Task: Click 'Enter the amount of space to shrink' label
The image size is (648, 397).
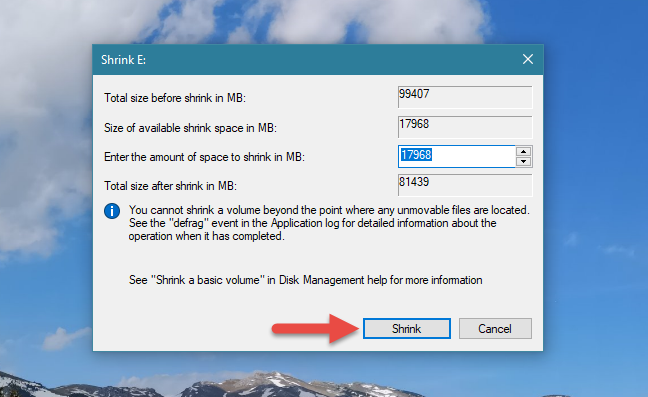Action: (204, 157)
